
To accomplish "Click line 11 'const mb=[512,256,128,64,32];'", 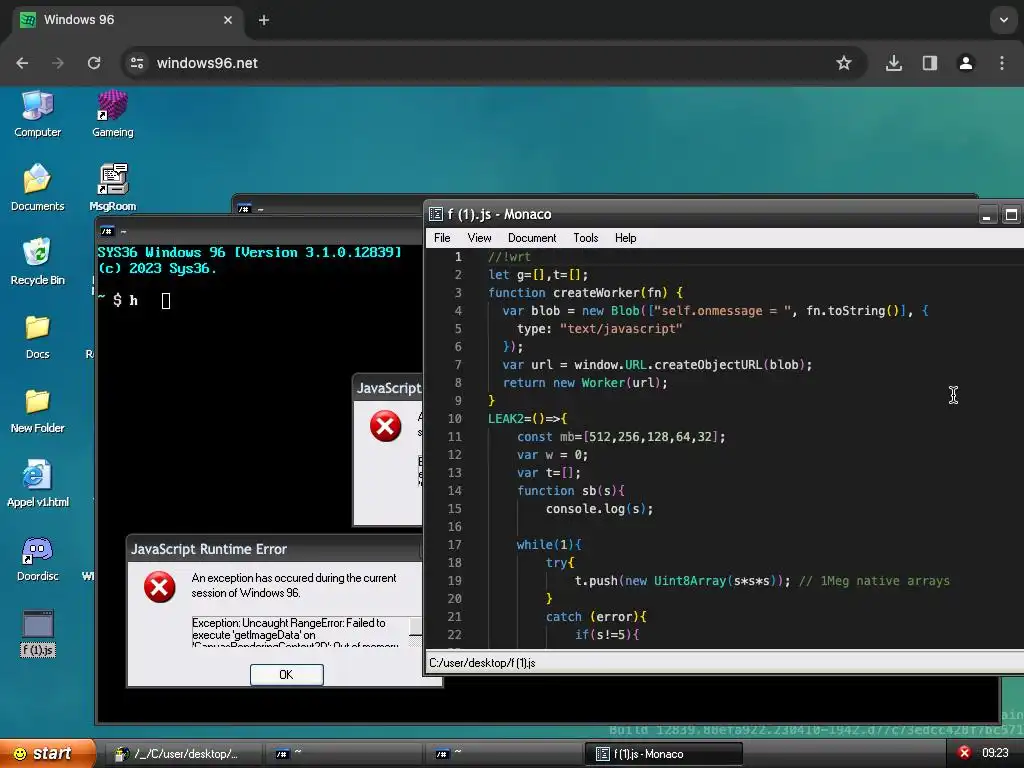I will tap(621, 437).
